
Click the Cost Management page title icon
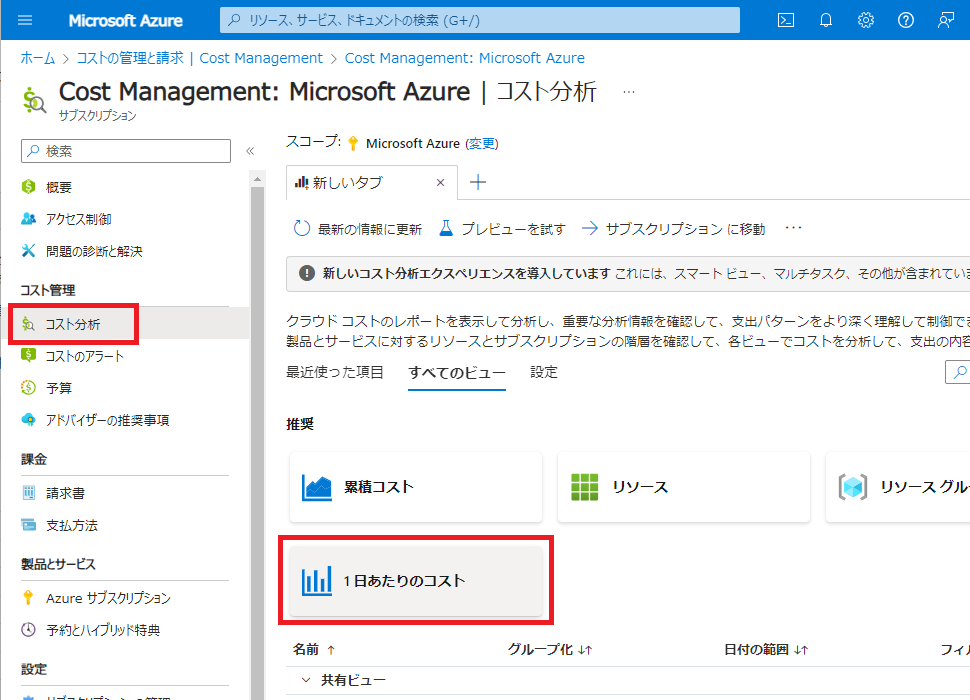[x=34, y=100]
